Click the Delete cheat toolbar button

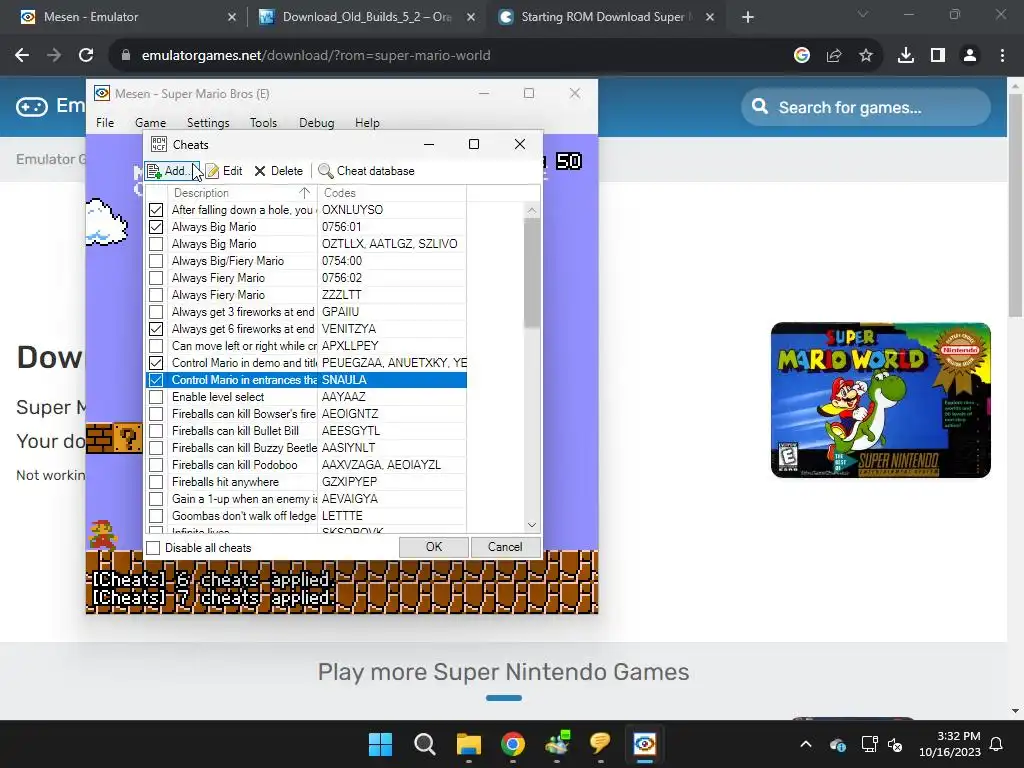point(278,171)
